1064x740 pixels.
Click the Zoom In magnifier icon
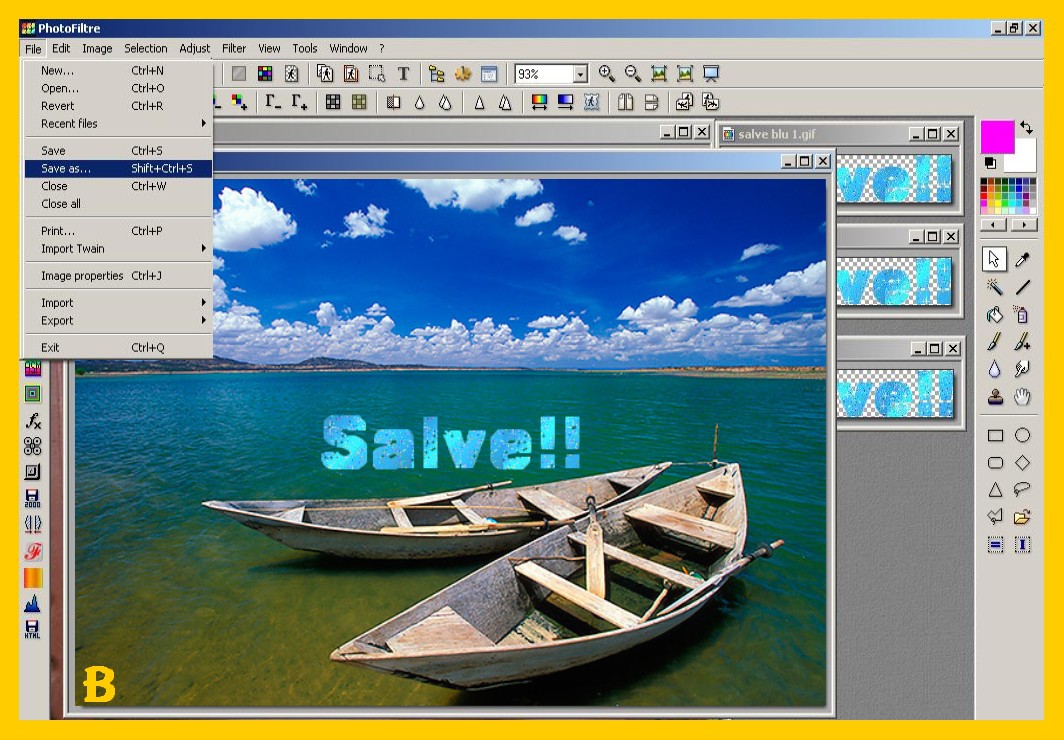[x=606, y=74]
